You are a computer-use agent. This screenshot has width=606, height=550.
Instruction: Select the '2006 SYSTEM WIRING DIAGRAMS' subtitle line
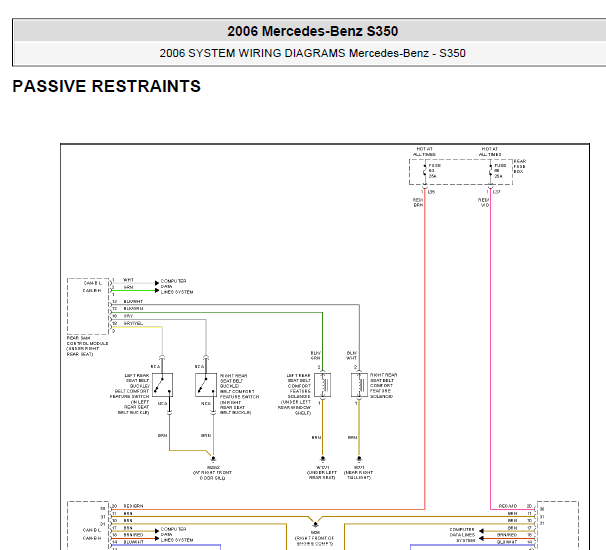point(312,53)
